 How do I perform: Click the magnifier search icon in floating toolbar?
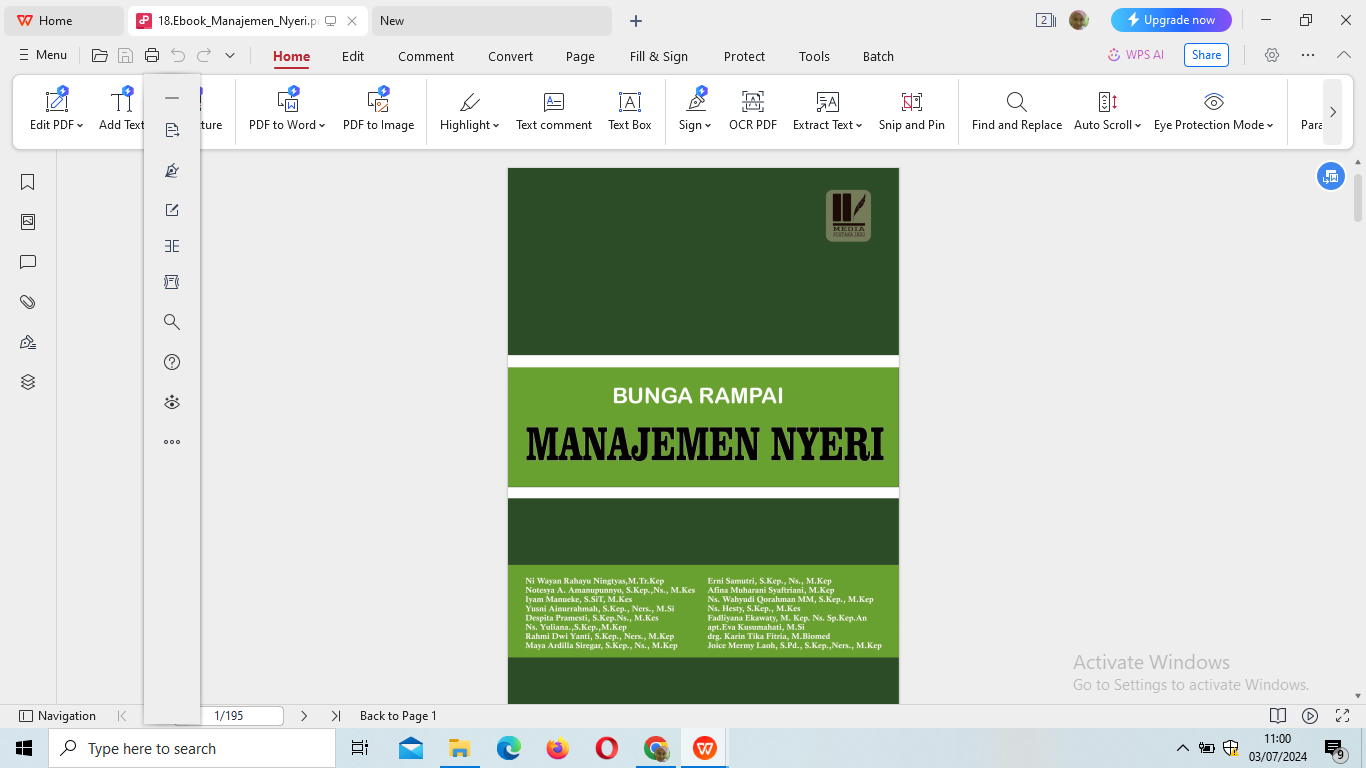point(172,322)
